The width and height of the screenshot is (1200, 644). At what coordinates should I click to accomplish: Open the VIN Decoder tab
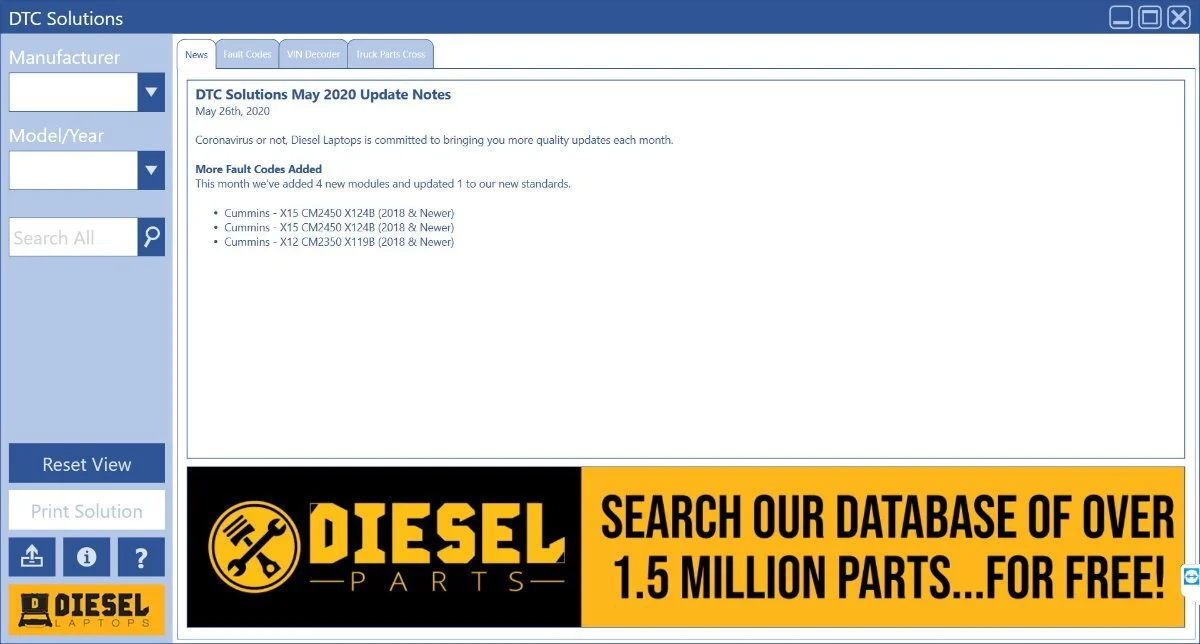pos(313,55)
